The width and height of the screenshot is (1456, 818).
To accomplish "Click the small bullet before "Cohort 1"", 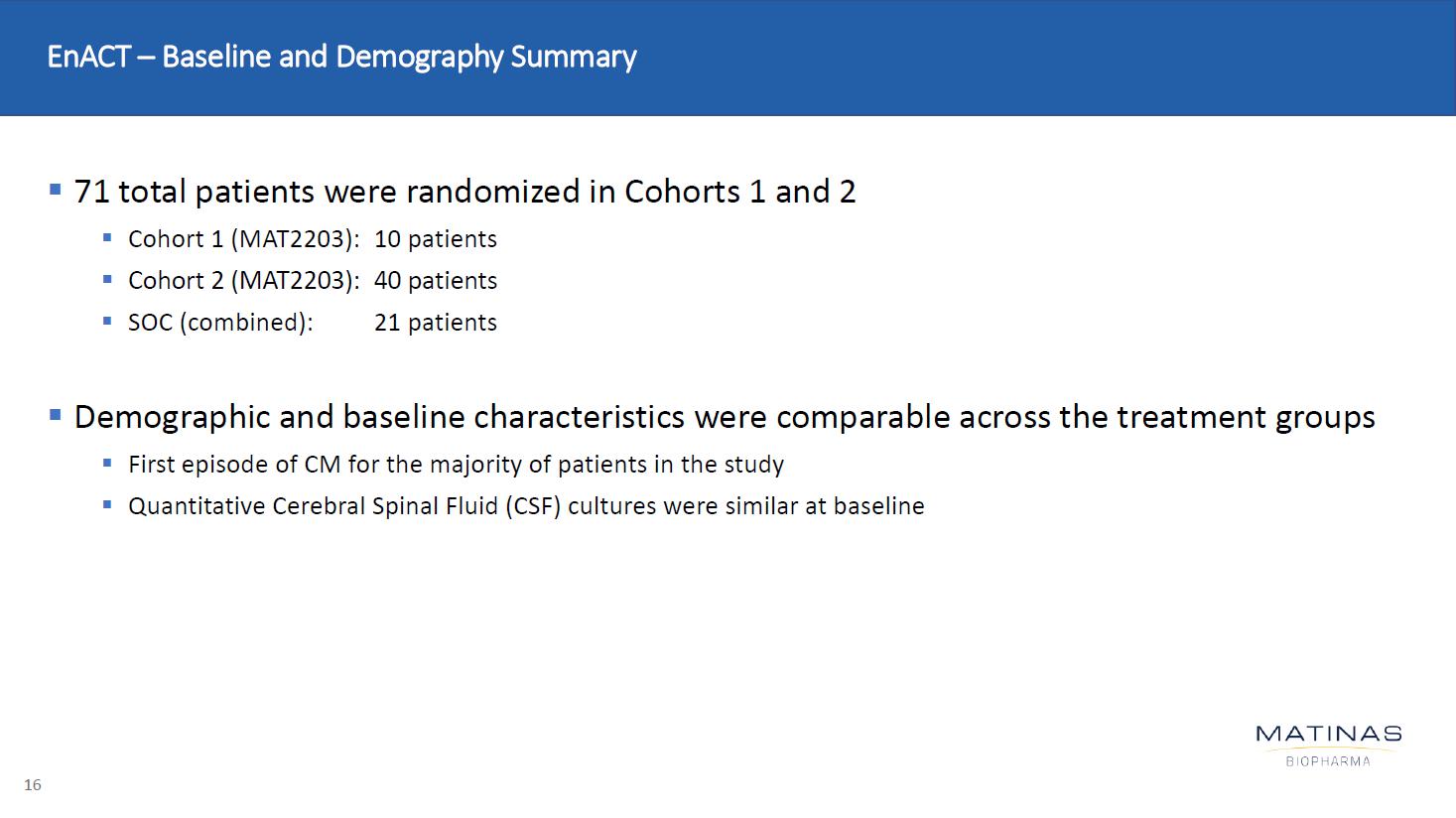I will pyautogui.click(x=107, y=237).
